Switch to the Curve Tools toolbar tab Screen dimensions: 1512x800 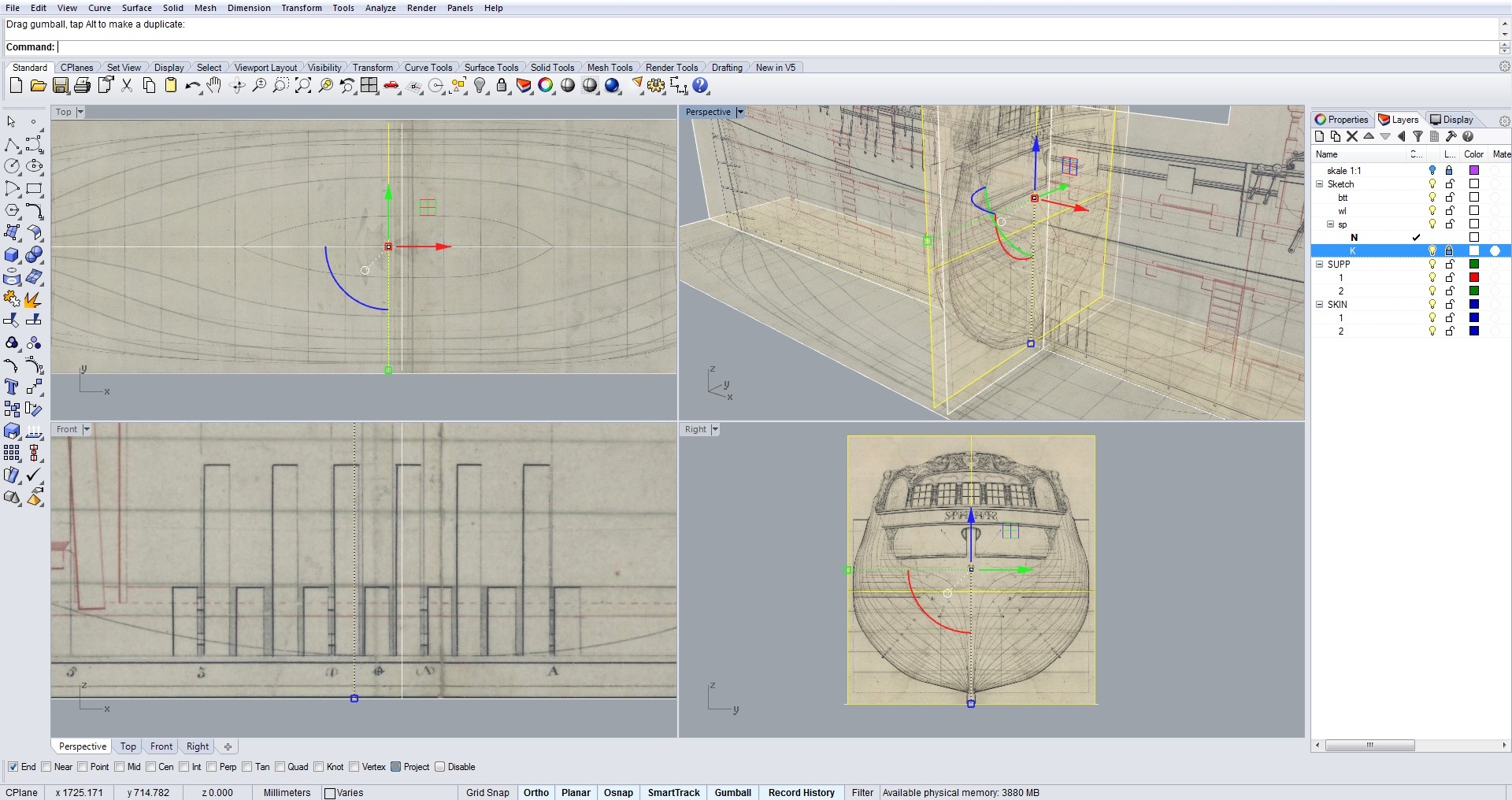(428, 68)
